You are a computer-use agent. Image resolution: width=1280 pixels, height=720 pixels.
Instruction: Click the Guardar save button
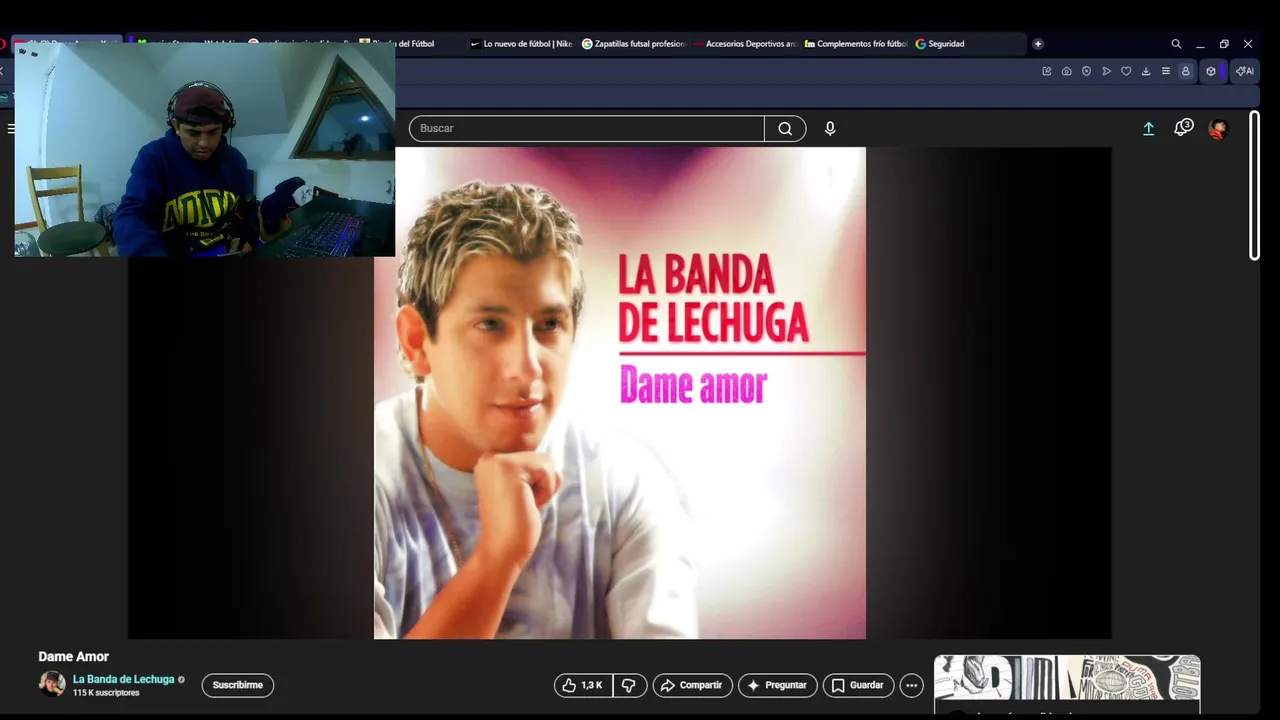pos(858,685)
